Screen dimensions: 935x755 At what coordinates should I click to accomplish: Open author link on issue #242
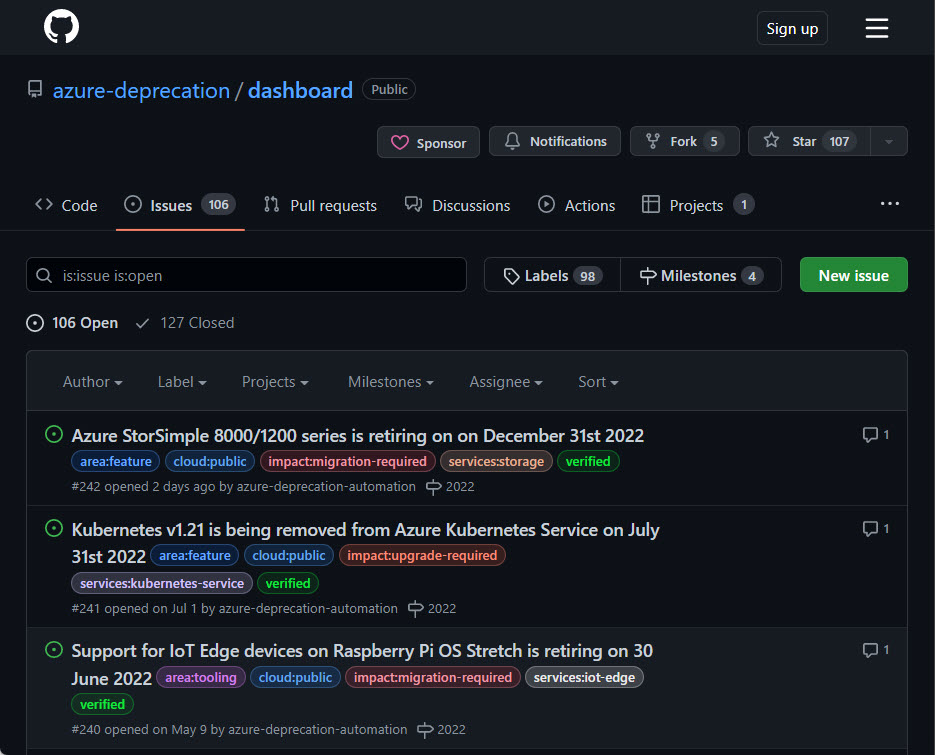click(x=326, y=487)
